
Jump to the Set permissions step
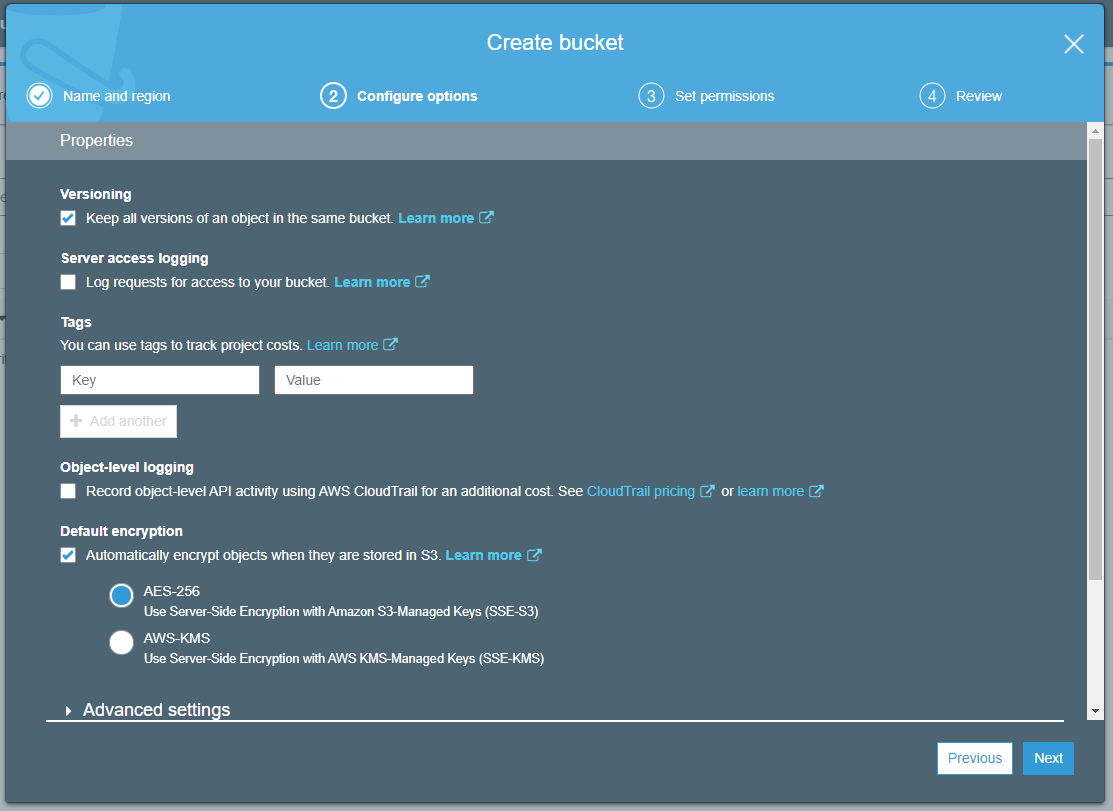(x=724, y=96)
